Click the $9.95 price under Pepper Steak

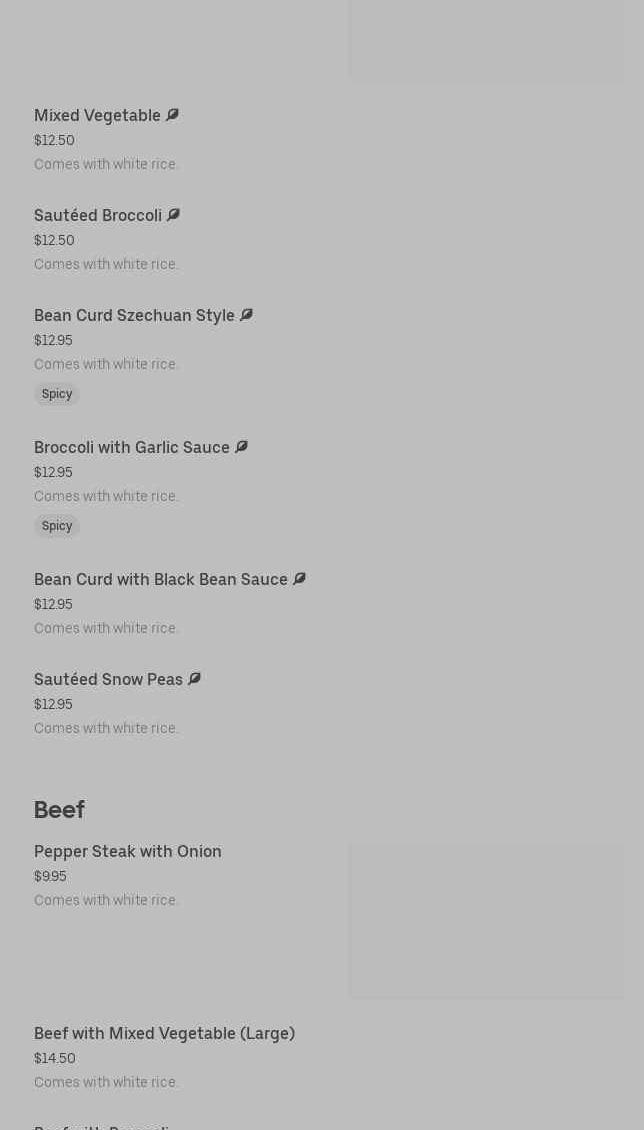pyautogui.click(x=50, y=876)
